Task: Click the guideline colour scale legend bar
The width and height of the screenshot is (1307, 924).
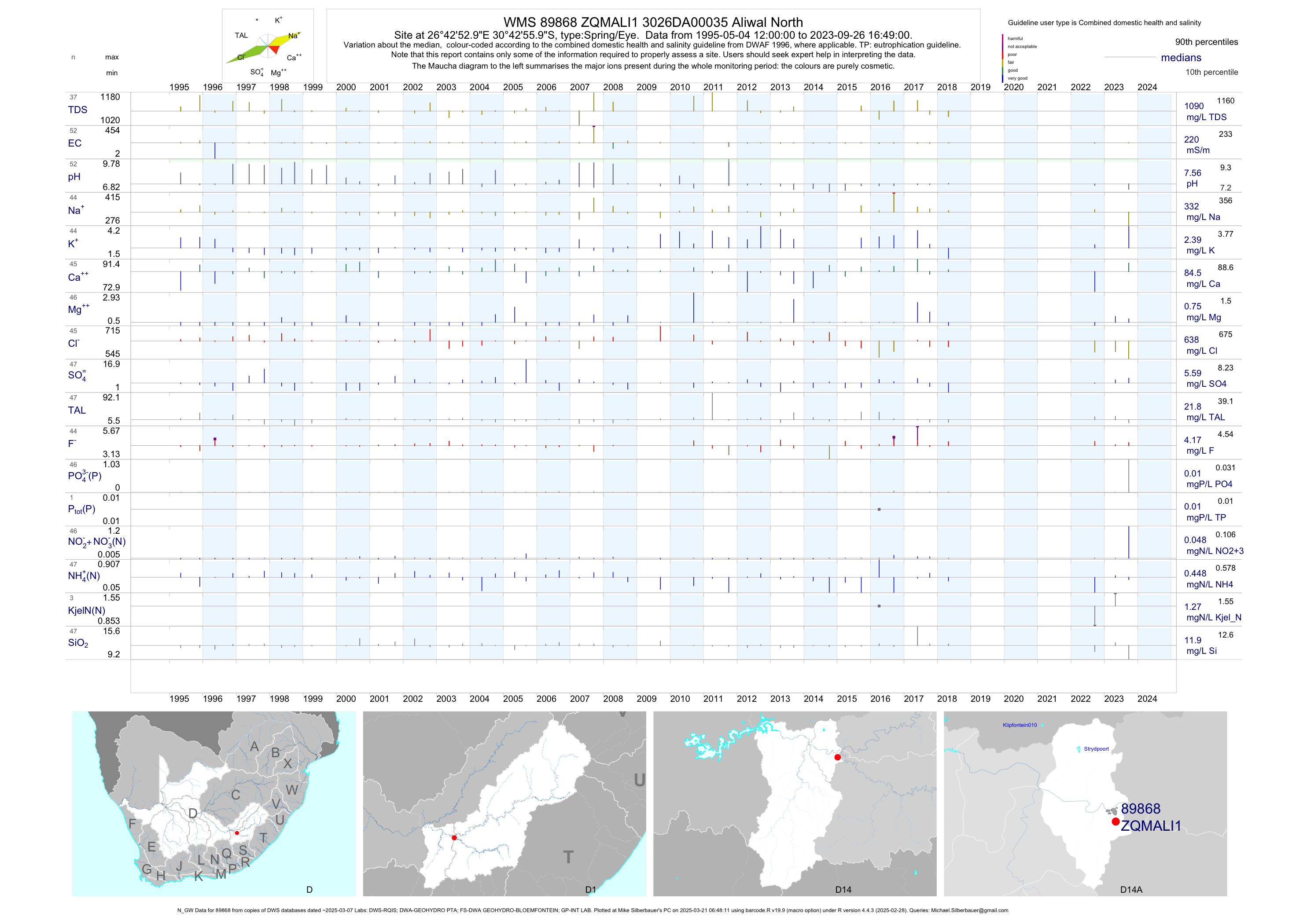Action: 1002,58
